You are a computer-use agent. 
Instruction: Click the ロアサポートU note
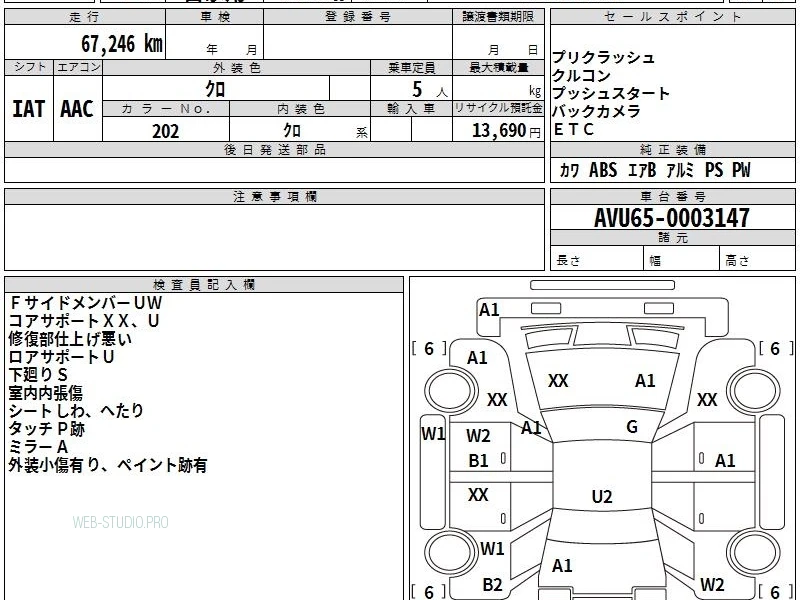[x=61, y=357]
